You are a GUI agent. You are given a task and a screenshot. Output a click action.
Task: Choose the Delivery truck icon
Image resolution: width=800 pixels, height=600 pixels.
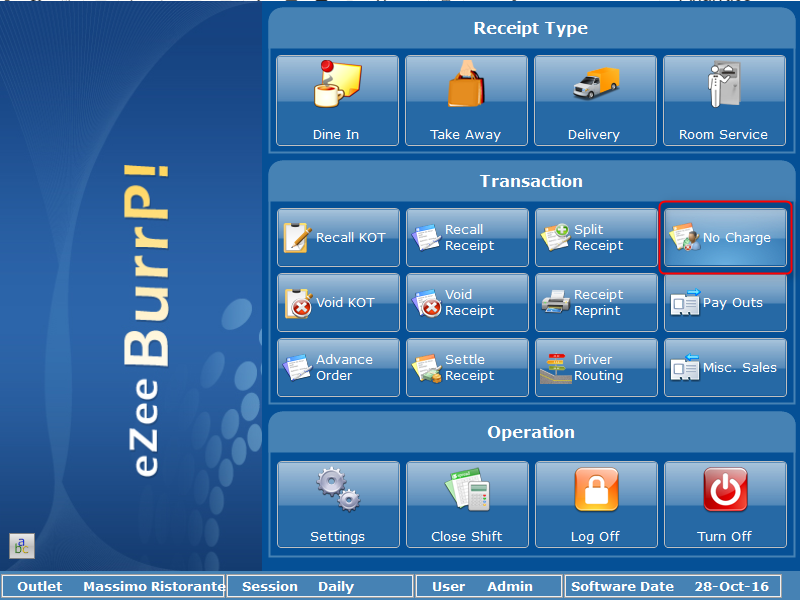[595, 83]
